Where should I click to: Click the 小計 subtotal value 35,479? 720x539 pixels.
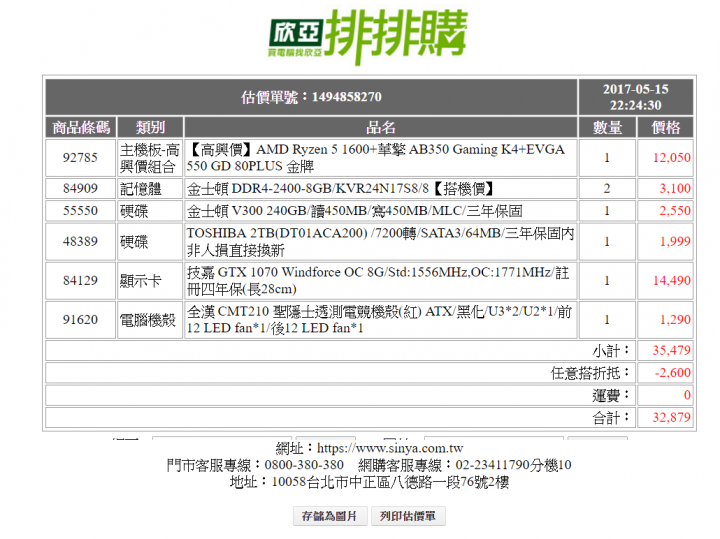click(672, 350)
